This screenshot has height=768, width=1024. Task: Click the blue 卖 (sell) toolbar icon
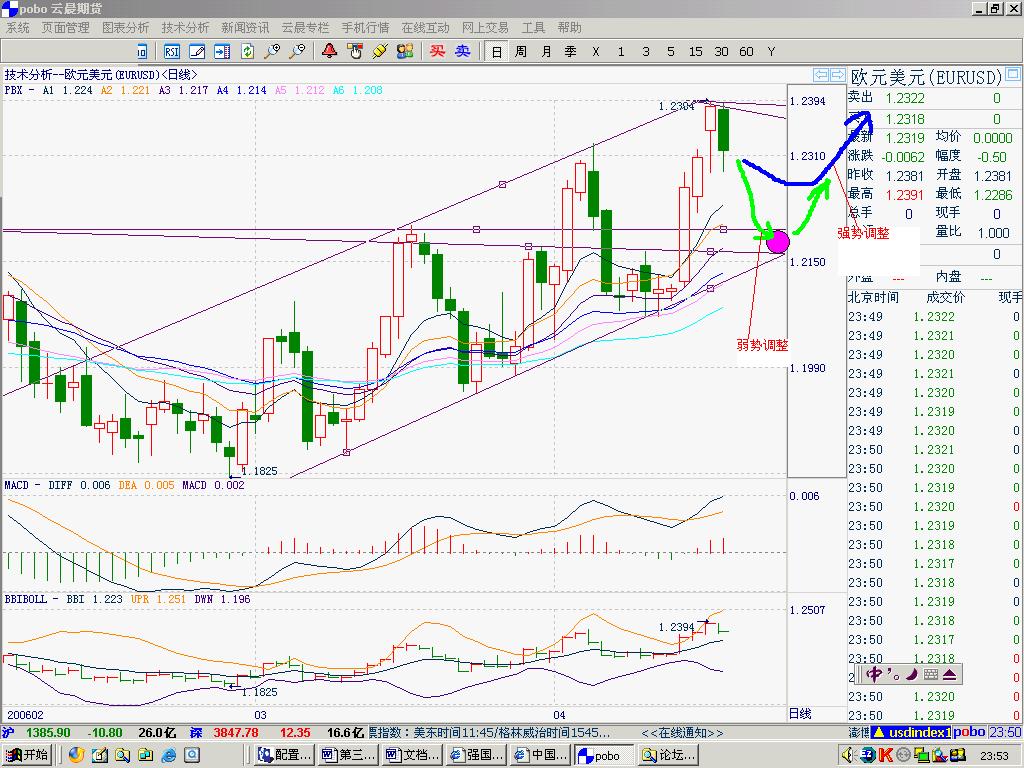click(x=462, y=51)
